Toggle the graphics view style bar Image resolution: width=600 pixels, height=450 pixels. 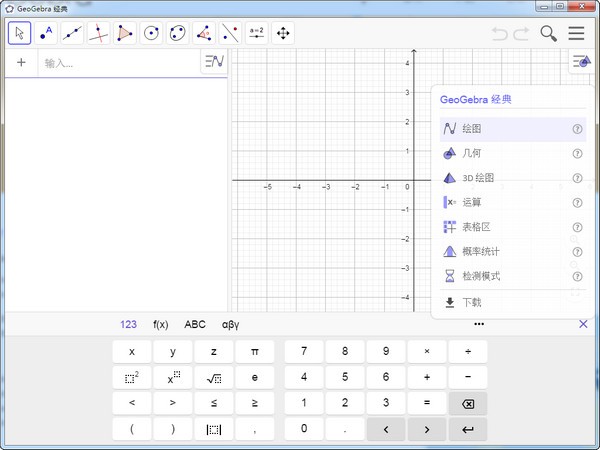pyautogui.click(x=581, y=62)
